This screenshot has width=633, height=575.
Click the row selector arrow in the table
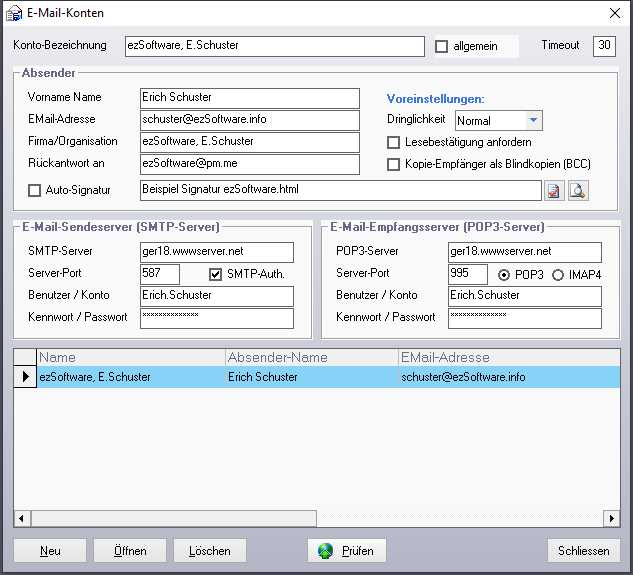pyautogui.click(x=25, y=377)
